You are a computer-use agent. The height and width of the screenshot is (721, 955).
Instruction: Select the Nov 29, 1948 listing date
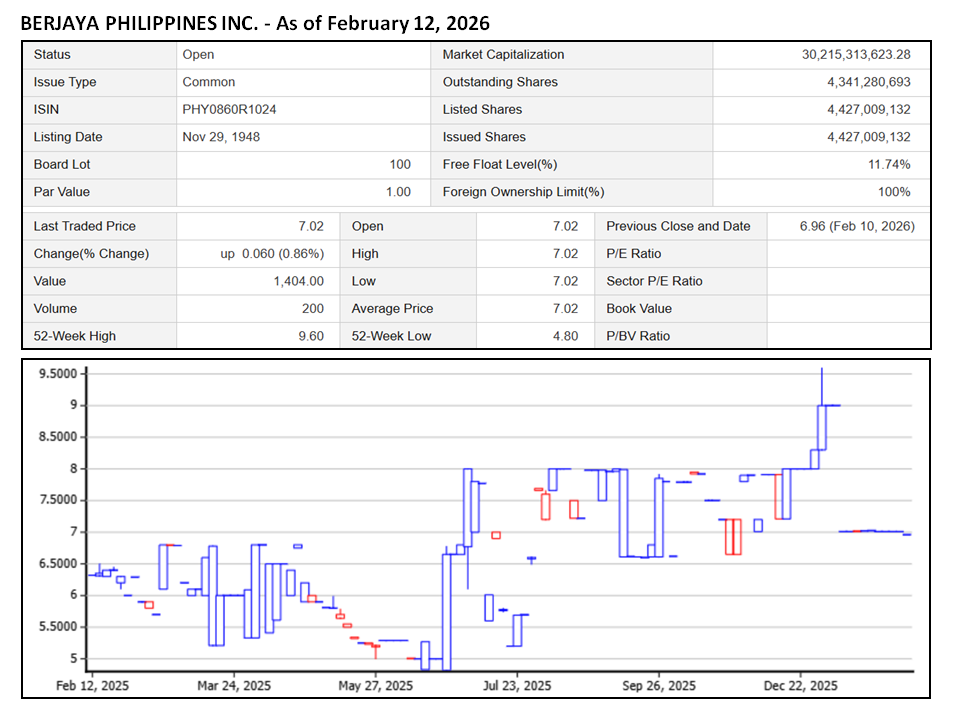221,137
